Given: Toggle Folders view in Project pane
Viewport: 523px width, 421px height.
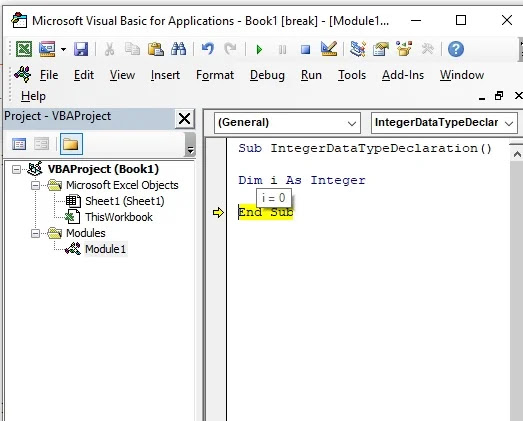Looking at the screenshot, I should click(71, 144).
